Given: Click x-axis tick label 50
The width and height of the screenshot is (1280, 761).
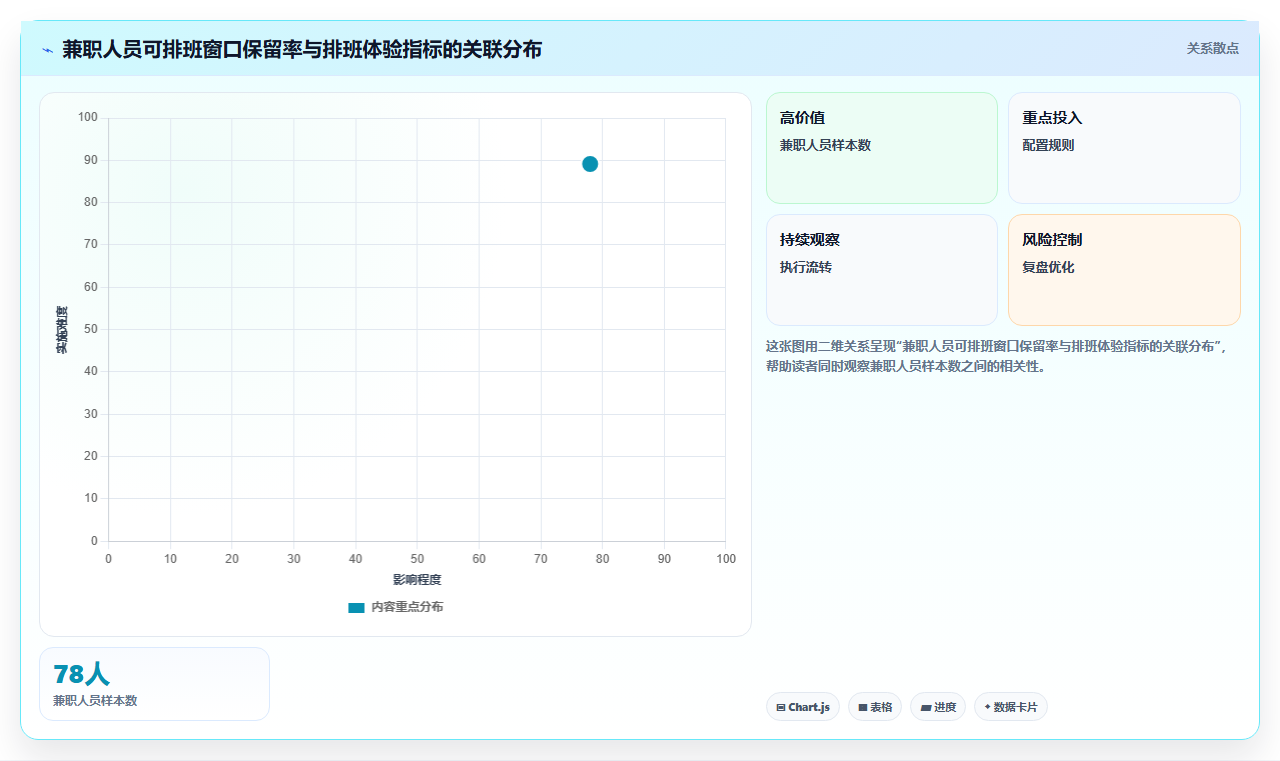Looking at the screenshot, I should [417, 559].
